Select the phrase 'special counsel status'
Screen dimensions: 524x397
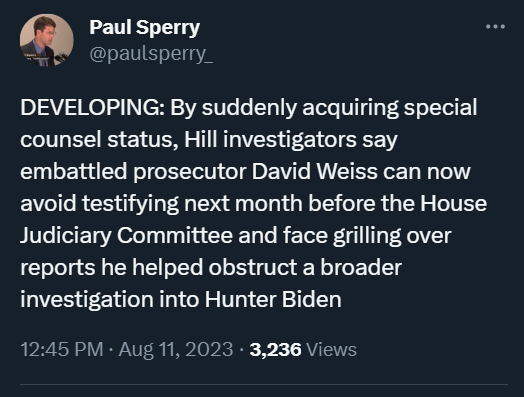249,124
